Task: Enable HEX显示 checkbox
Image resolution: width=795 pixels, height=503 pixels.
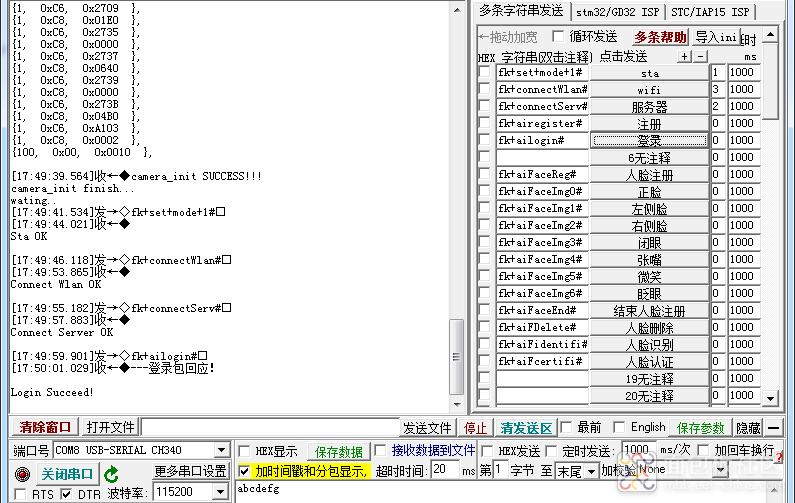Action: point(244,451)
